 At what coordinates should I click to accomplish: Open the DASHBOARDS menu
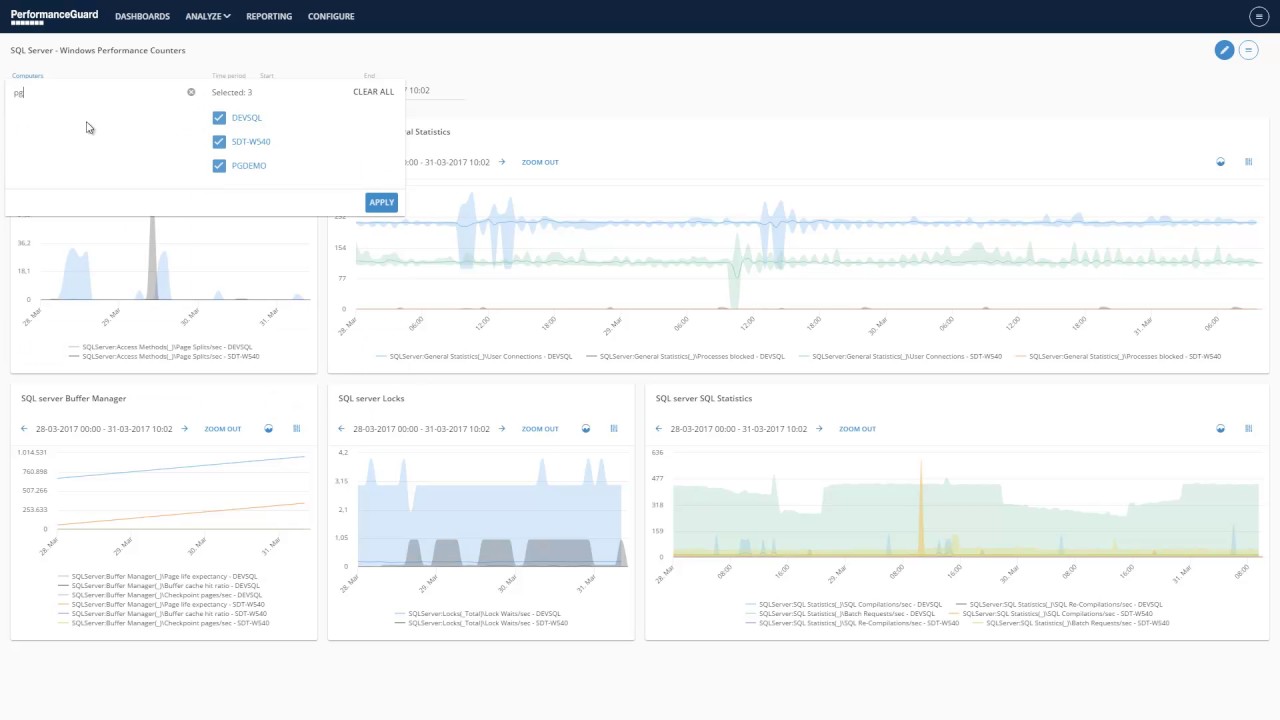click(142, 17)
